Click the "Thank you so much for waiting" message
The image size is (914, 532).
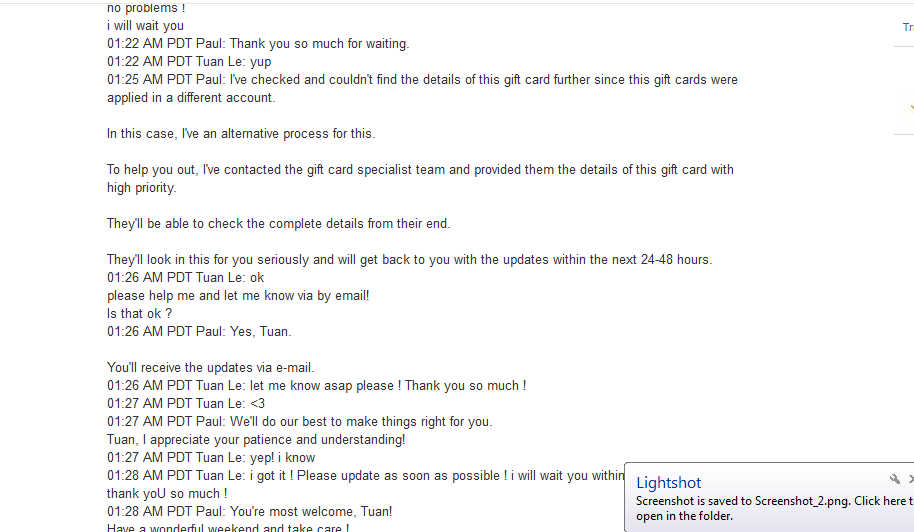258,44
